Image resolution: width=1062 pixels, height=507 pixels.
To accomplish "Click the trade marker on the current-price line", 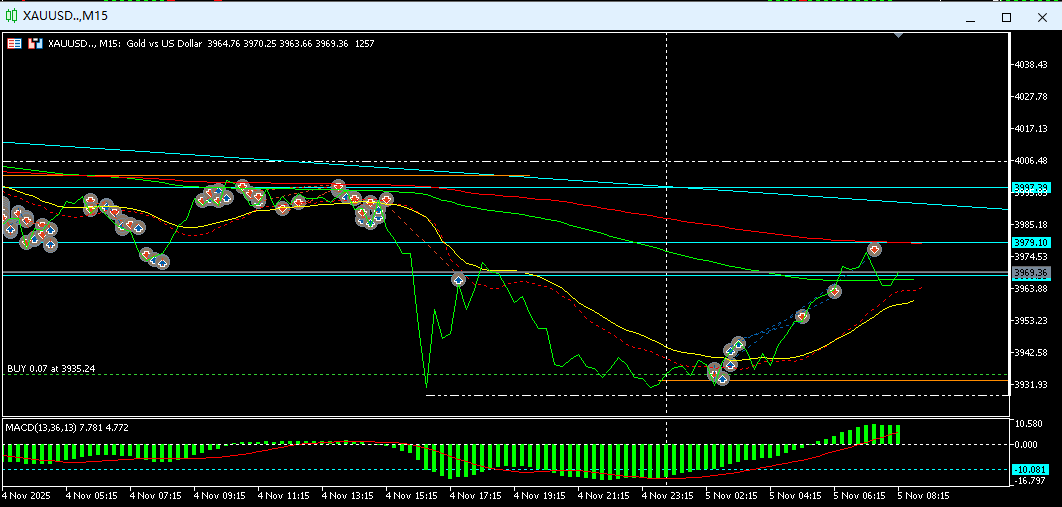I will (834, 291).
